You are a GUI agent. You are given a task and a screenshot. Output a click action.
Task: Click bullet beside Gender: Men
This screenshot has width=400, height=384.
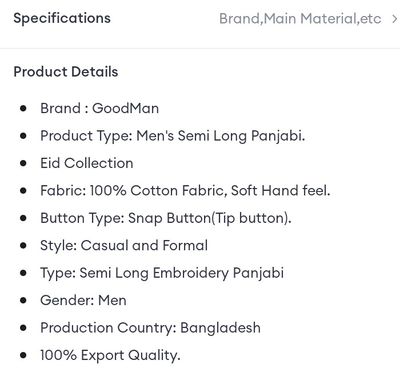coord(23,300)
